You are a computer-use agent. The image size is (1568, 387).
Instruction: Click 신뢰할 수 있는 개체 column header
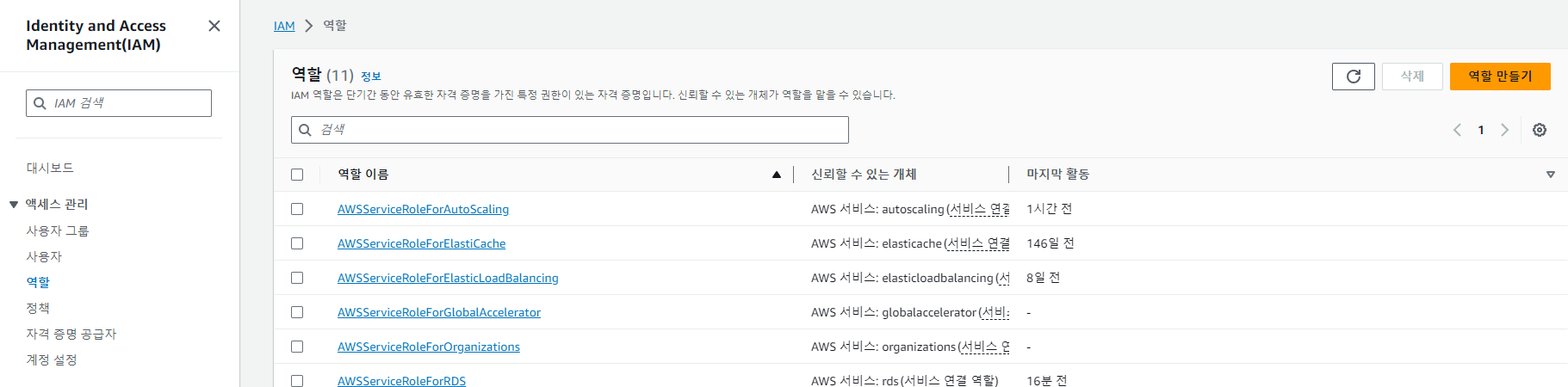pos(864,175)
